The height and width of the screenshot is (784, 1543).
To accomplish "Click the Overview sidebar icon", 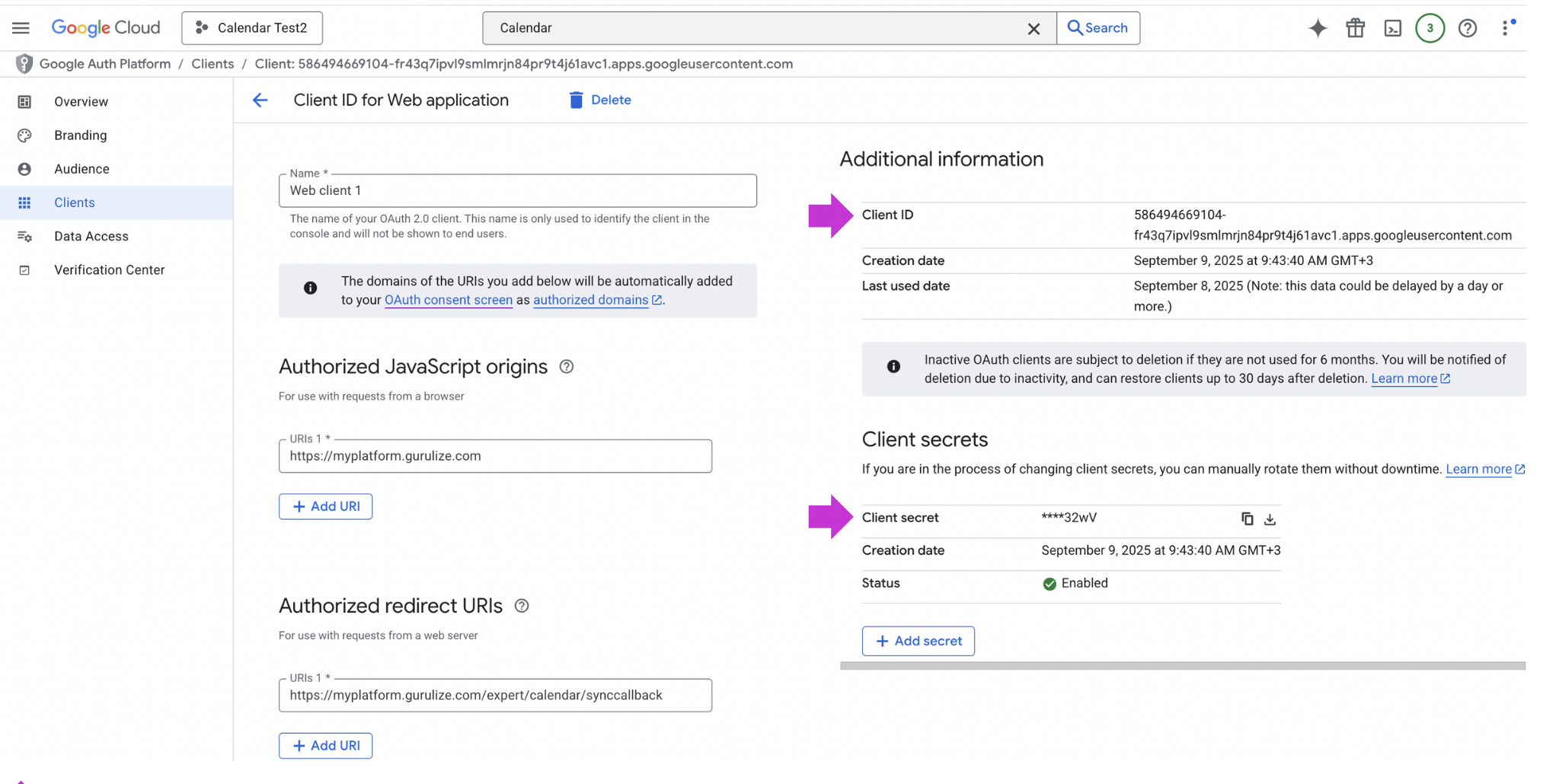I will click(x=24, y=102).
